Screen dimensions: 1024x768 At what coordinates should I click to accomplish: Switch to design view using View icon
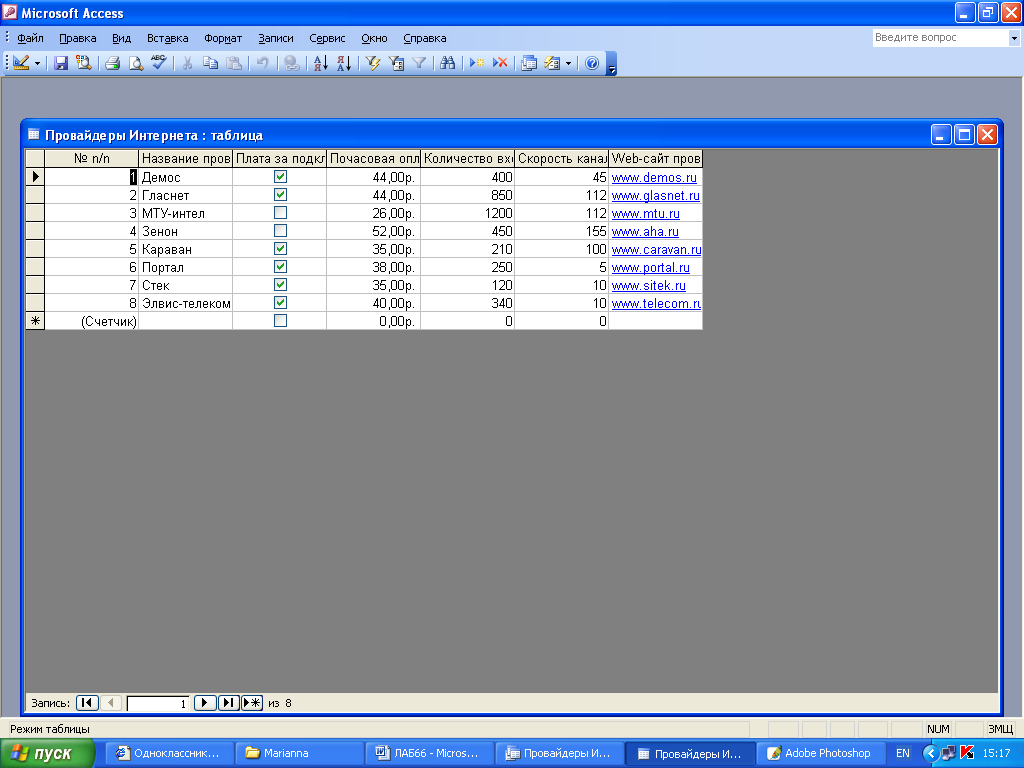21,63
